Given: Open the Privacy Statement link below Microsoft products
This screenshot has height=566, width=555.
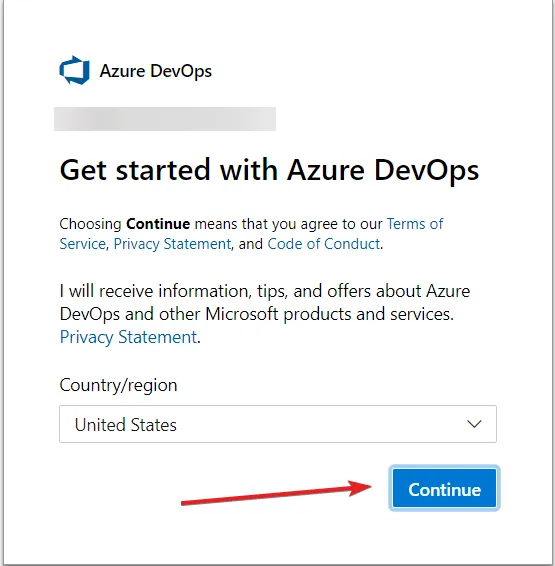Looking at the screenshot, I should 128,338.
